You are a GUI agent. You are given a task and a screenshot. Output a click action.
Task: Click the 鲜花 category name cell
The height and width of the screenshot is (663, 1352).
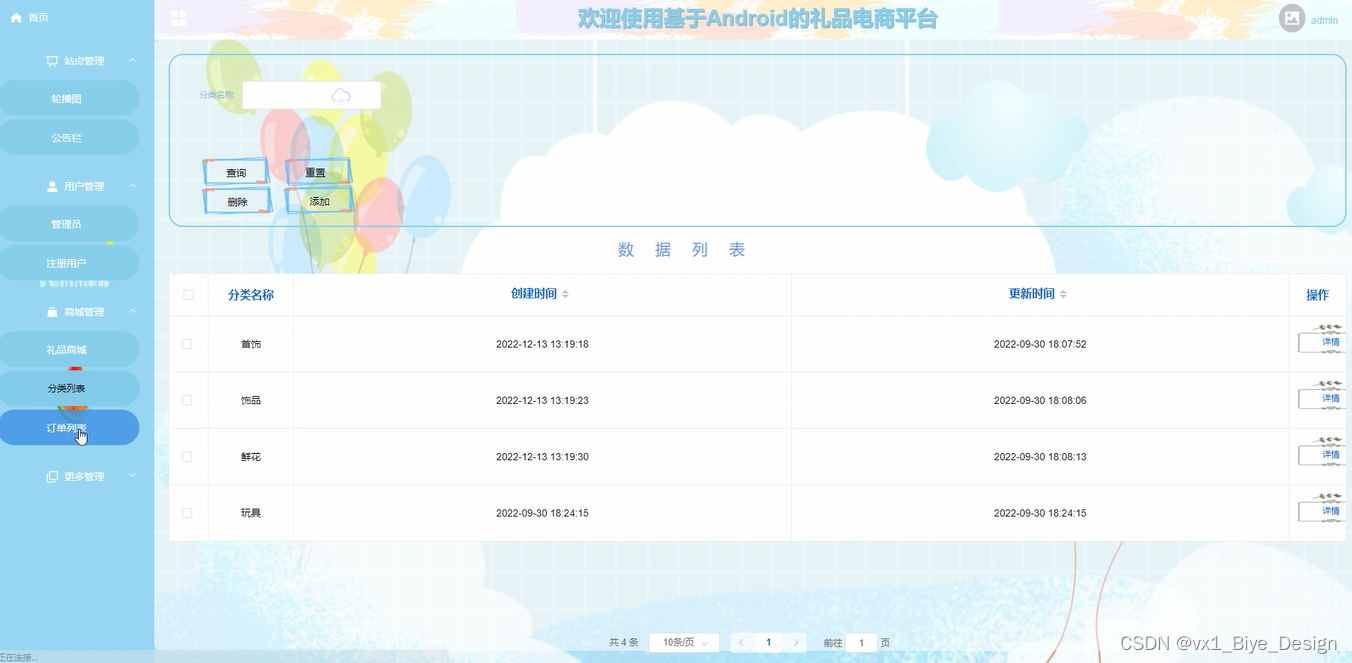coord(251,456)
